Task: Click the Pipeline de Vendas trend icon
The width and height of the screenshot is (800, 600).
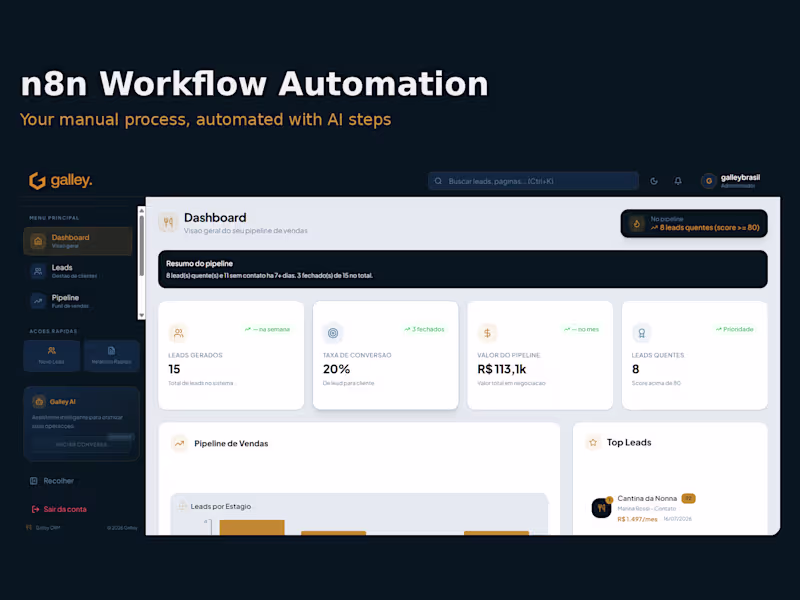Action: pyautogui.click(x=179, y=443)
